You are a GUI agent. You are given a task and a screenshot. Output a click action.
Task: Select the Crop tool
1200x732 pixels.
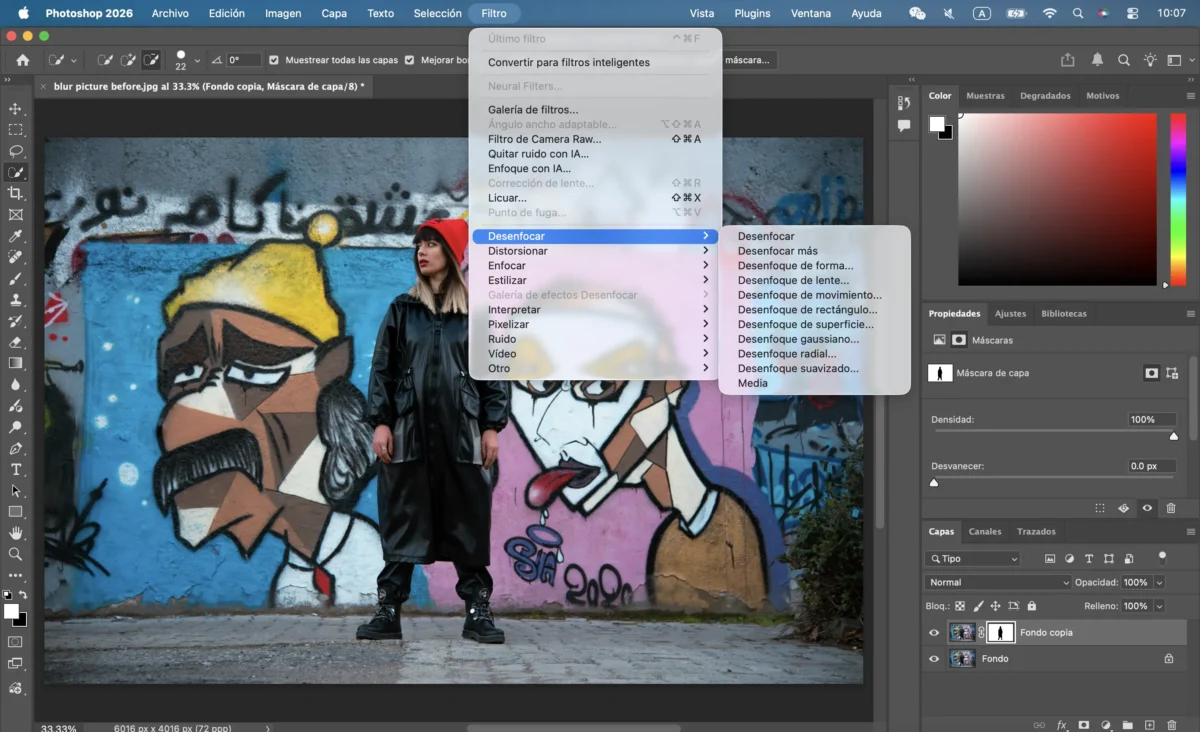click(x=15, y=193)
